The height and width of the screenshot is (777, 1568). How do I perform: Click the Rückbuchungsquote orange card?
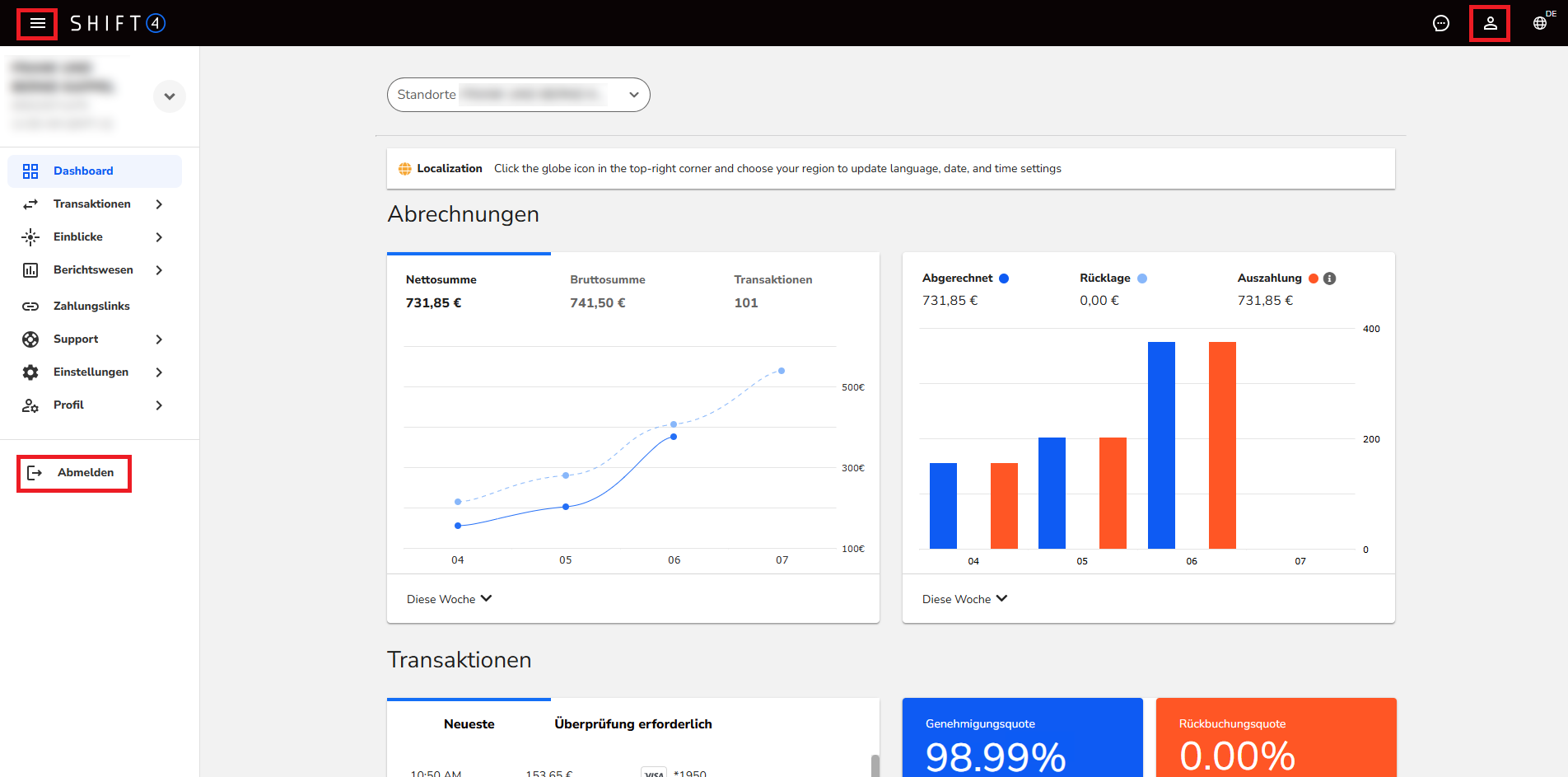coord(1276,737)
